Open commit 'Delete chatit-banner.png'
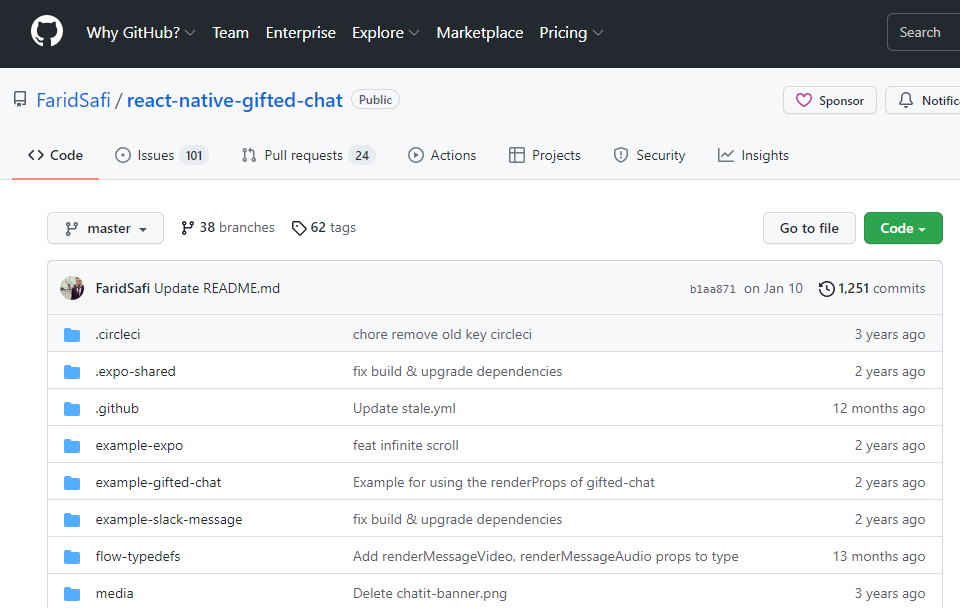The image size is (960, 608). tap(430, 594)
